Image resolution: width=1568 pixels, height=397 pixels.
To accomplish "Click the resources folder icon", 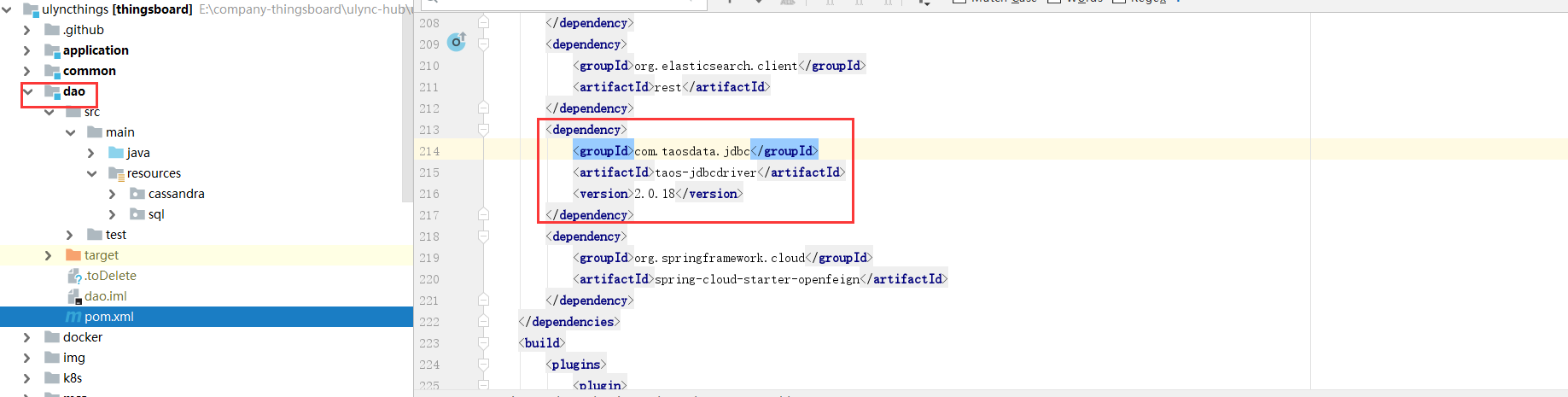I will pyautogui.click(x=116, y=173).
